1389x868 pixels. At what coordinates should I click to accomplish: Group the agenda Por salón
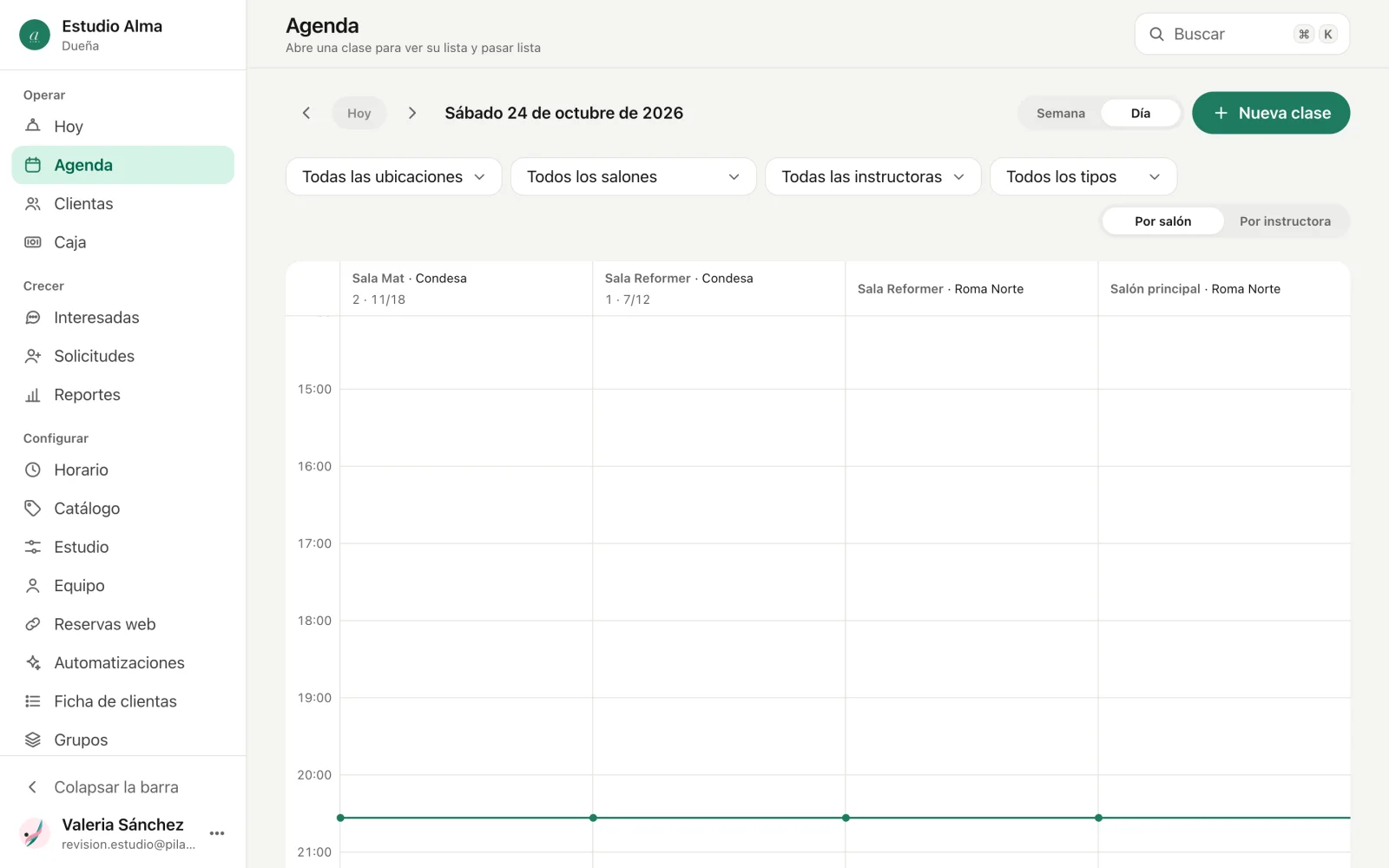point(1163,221)
